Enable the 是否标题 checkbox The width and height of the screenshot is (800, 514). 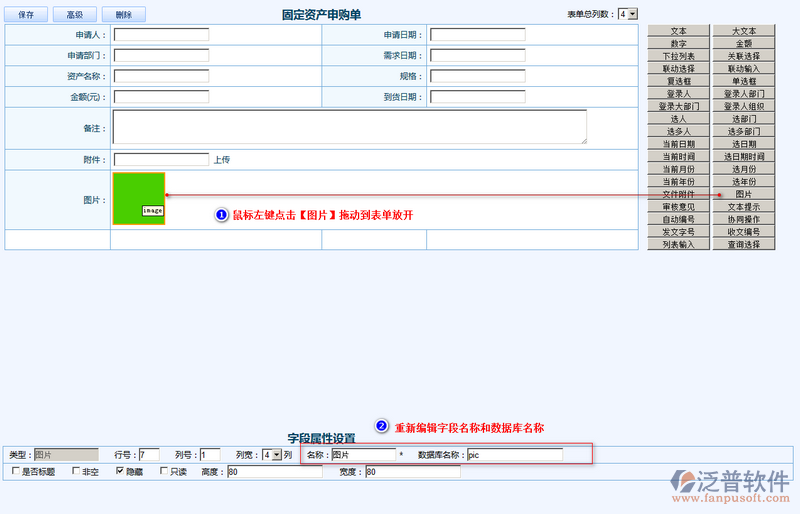[x=15, y=471]
